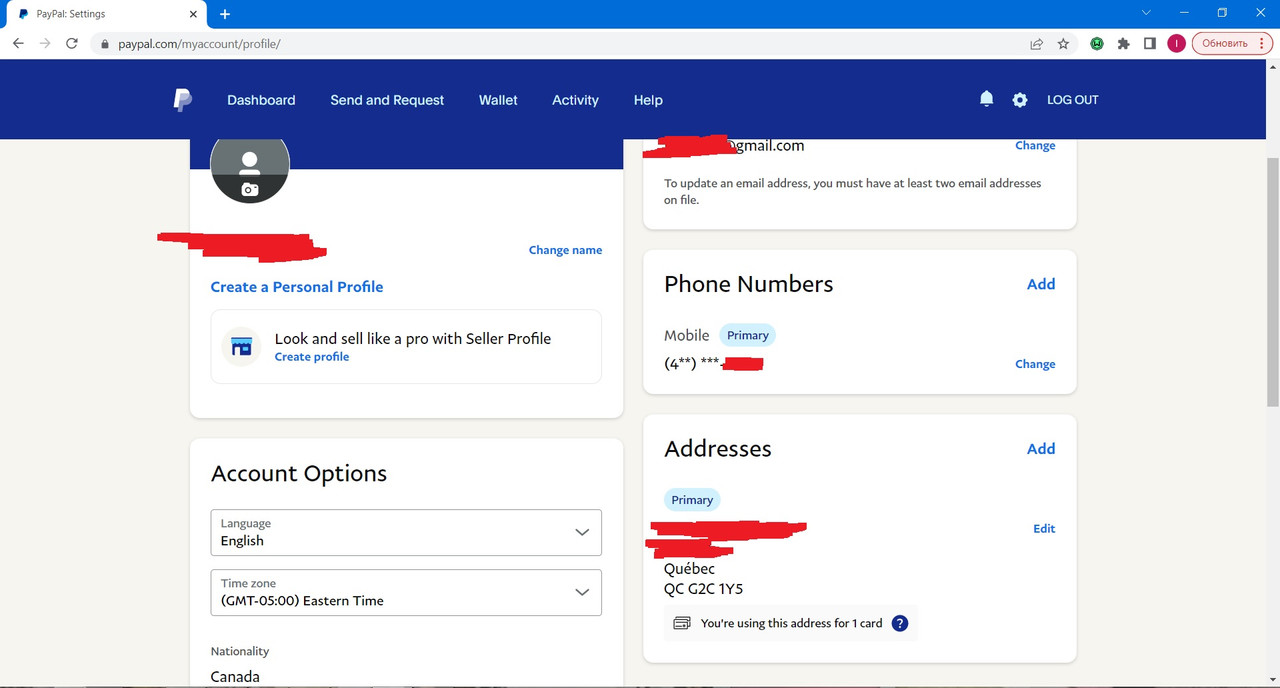Click LOG OUT
This screenshot has width=1280, height=688.
[1072, 100]
